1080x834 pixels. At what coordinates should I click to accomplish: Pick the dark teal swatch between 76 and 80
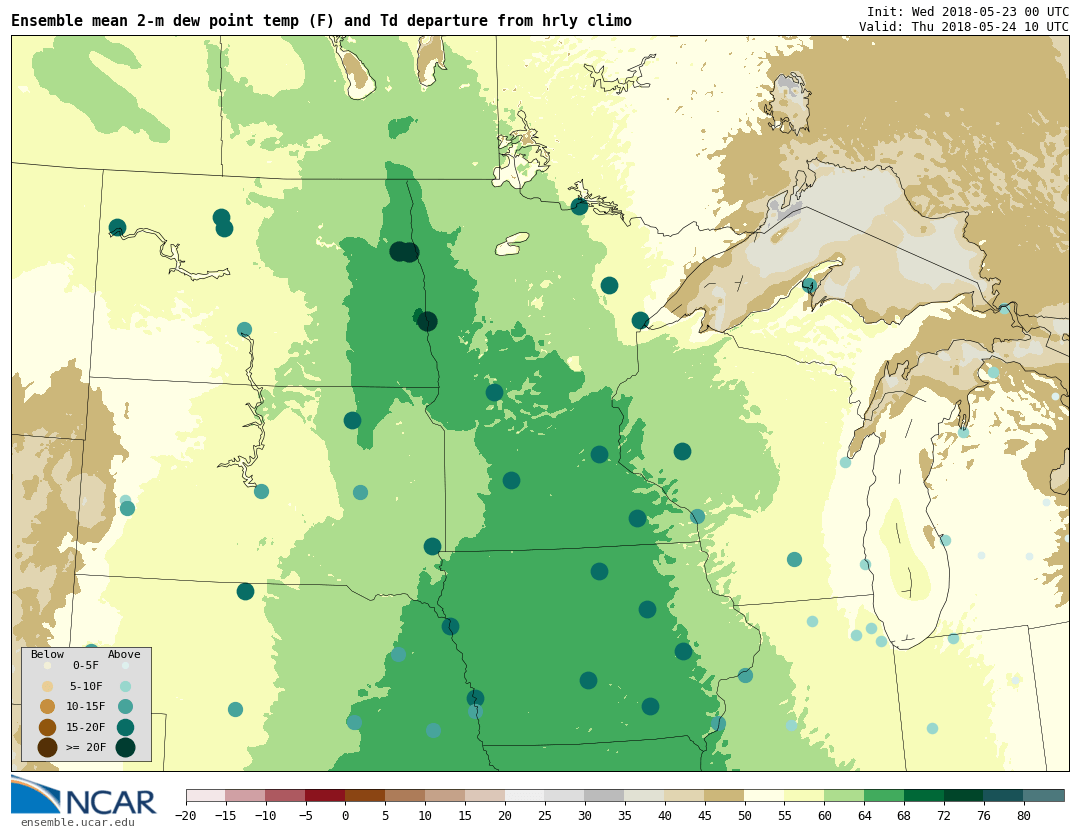[x=1004, y=796]
